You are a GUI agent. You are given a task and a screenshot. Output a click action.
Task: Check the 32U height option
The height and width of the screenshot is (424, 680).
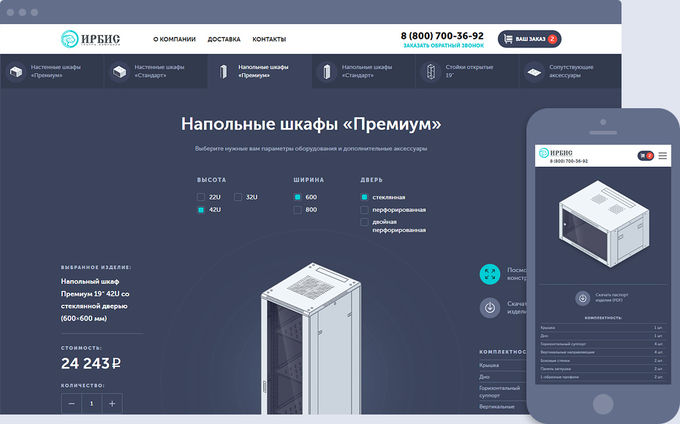pyautogui.click(x=238, y=197)
